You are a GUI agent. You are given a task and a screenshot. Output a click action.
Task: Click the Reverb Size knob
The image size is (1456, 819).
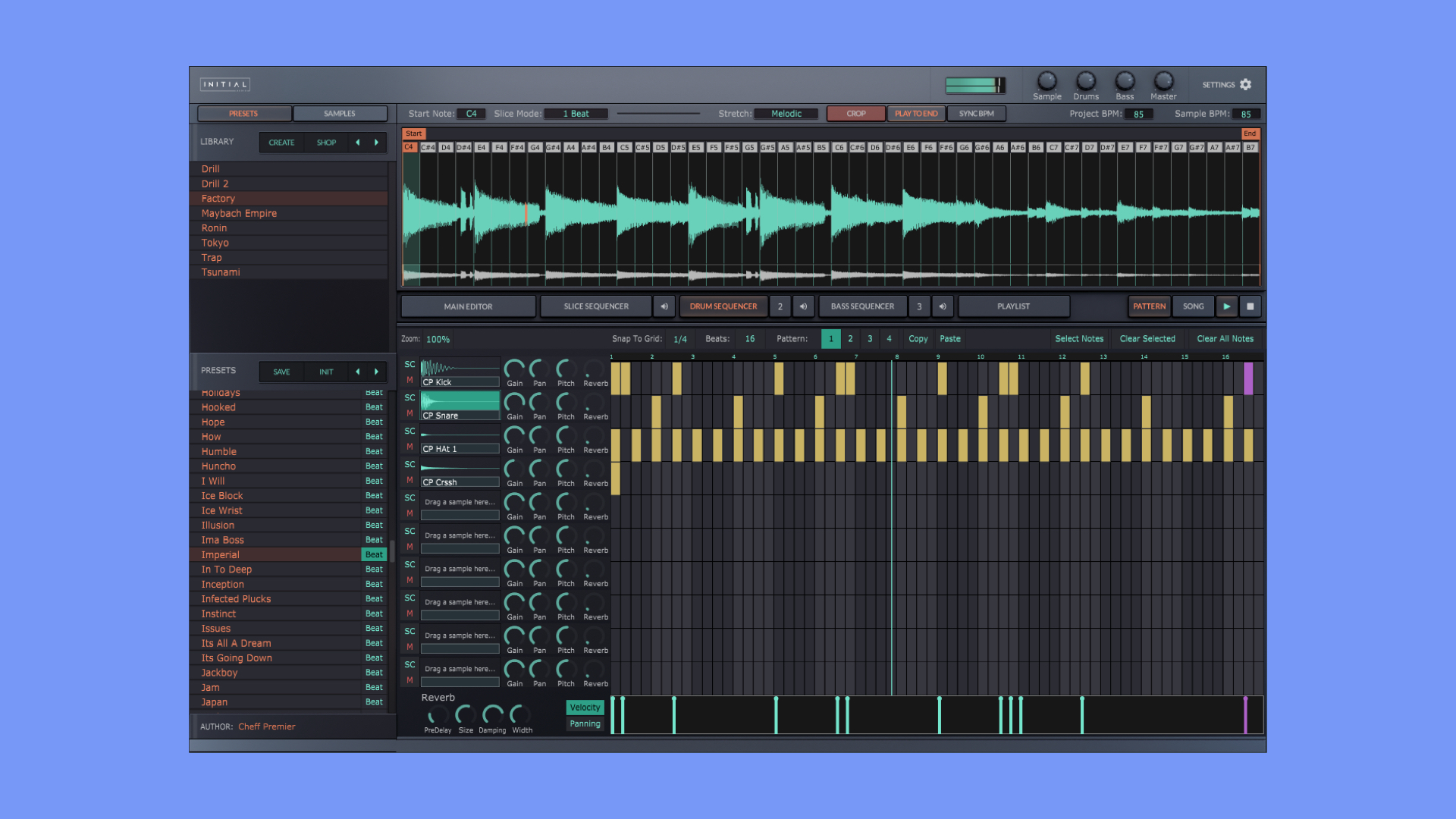click(465, 715)
